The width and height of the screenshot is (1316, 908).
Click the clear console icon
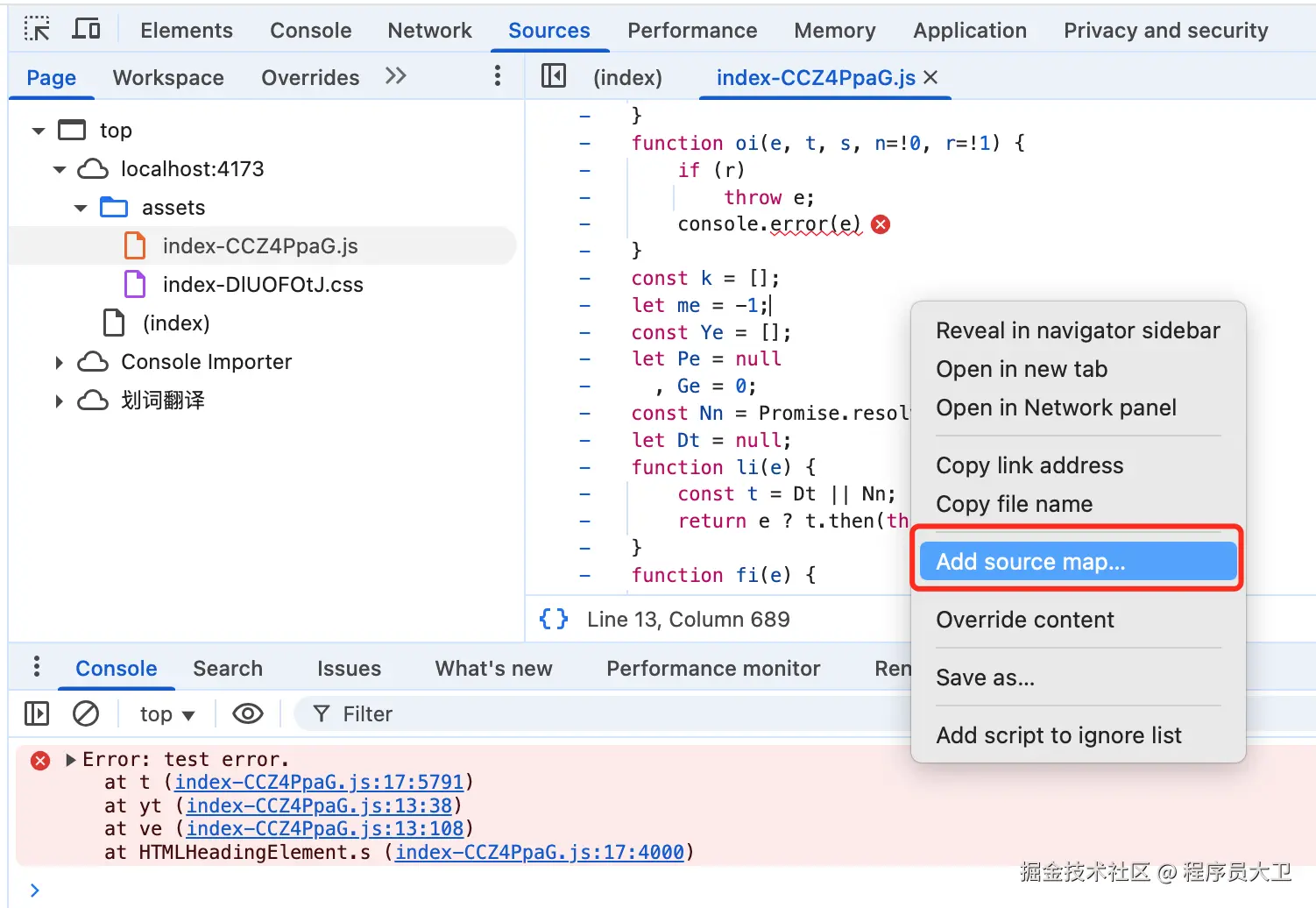(x=86, y=714)
